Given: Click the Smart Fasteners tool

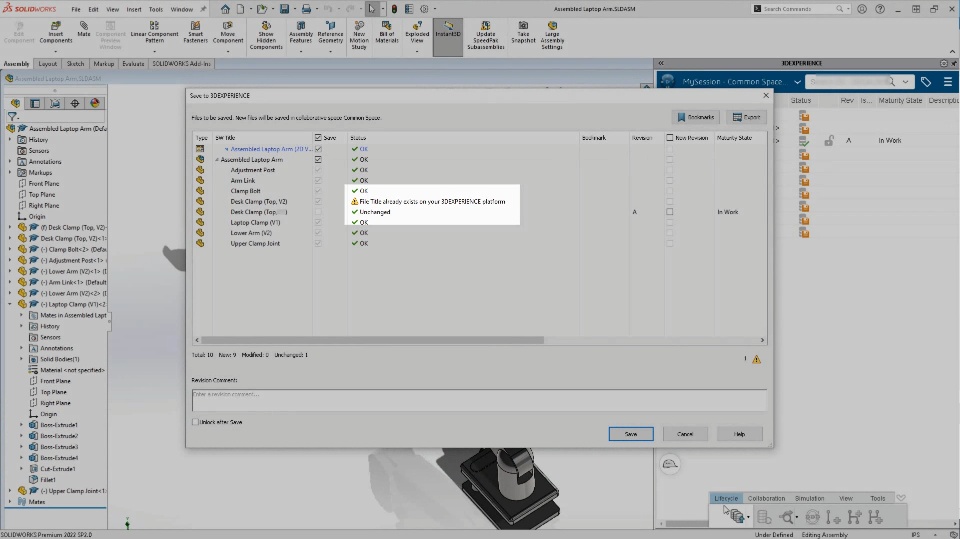Looking at the screenshot, I should click(195, 32).
